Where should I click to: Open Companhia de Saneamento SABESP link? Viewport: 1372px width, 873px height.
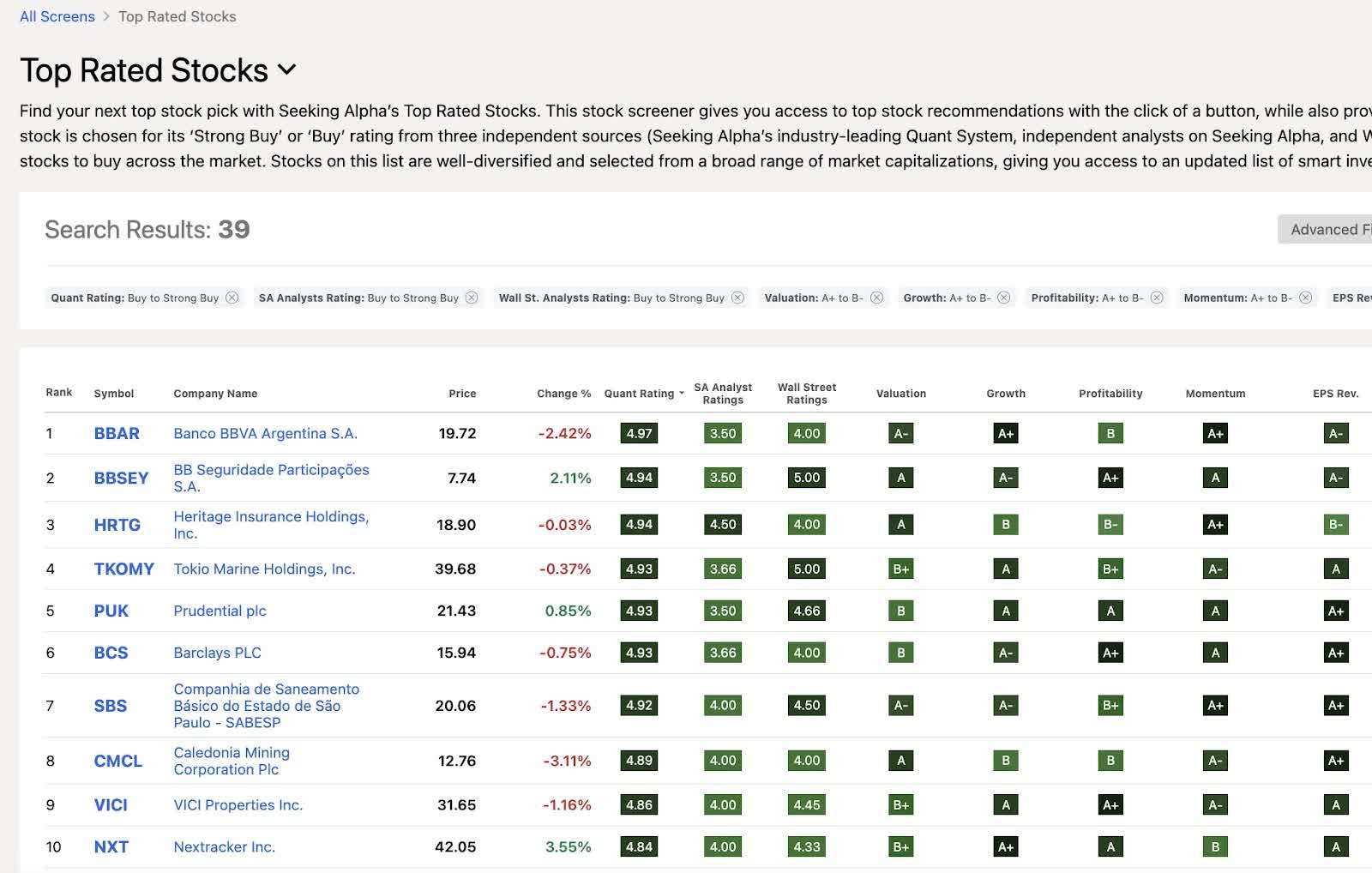coord(267,706)
